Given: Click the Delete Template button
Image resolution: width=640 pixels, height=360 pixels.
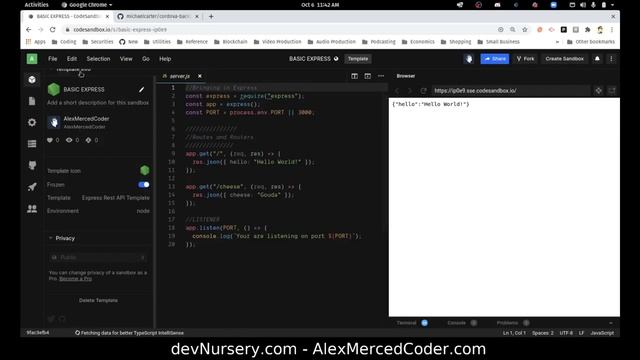Looking at the screenshot, I should (x=98, y=300).
